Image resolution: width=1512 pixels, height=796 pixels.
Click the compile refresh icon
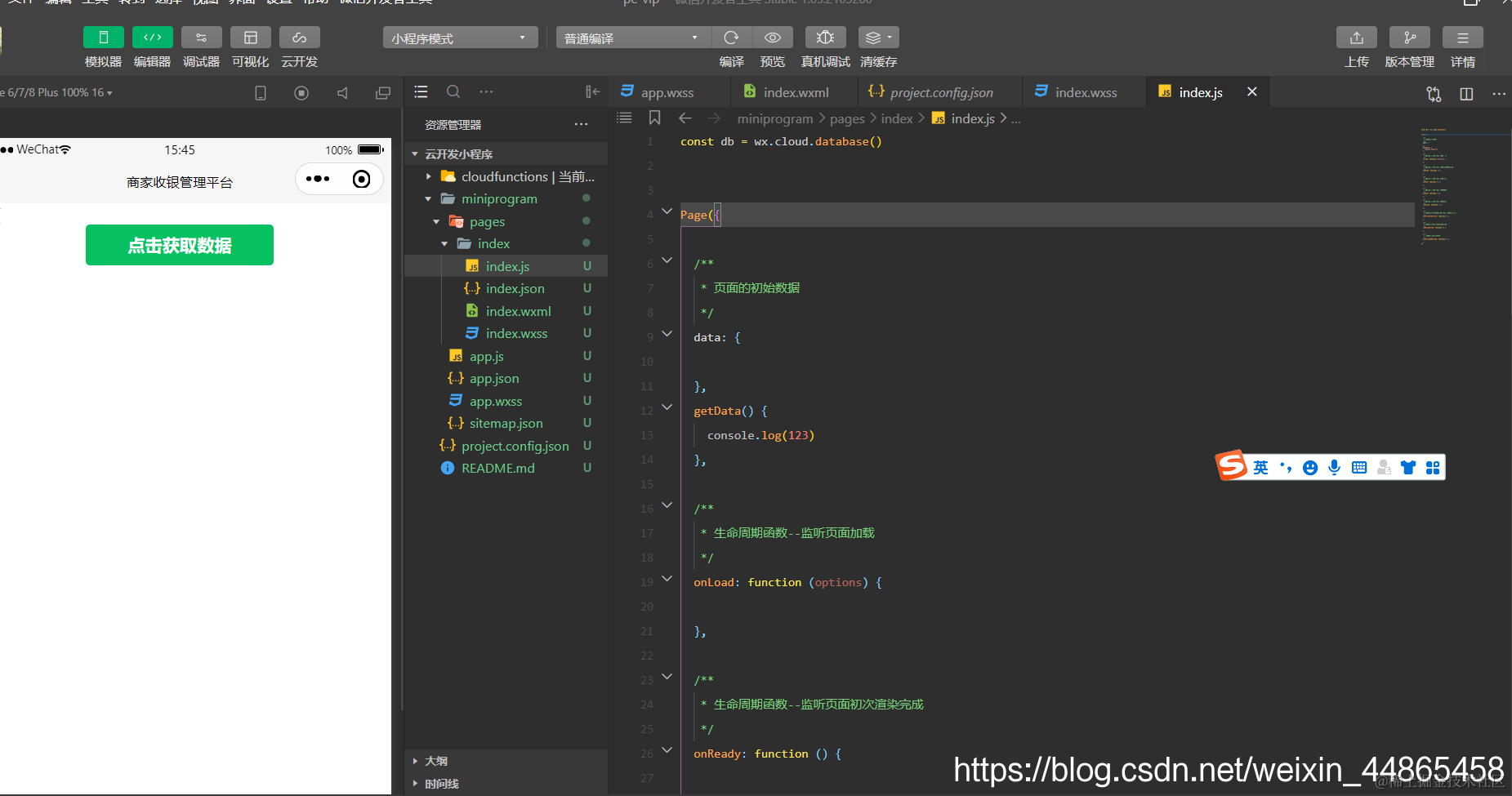pos(731,38)
